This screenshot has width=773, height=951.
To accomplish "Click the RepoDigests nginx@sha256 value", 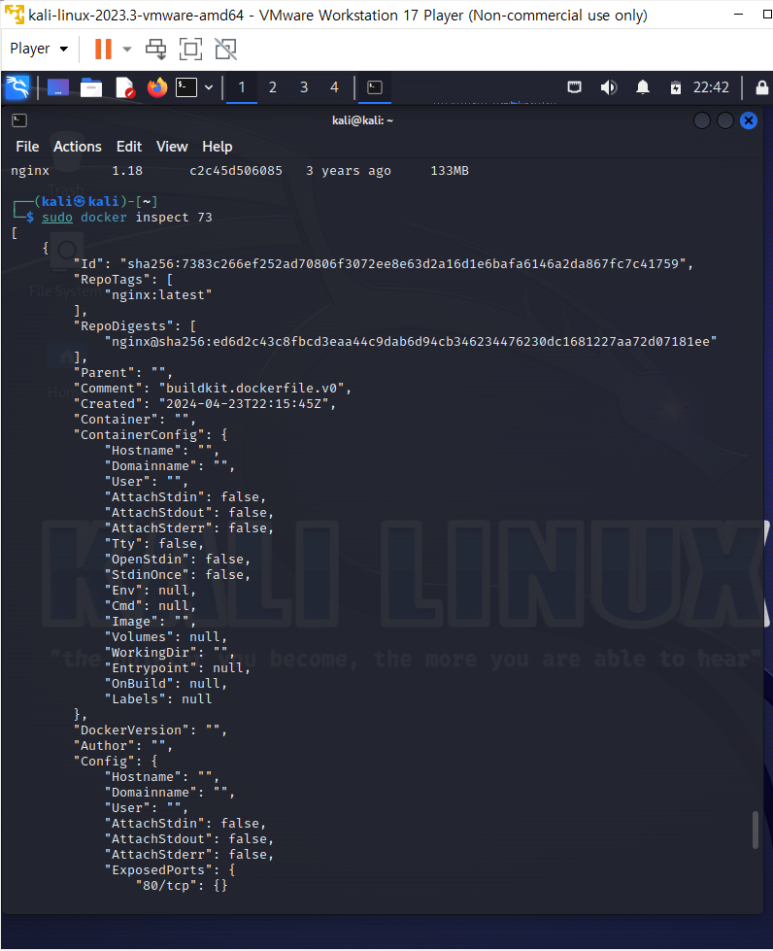I will (410, 341).
